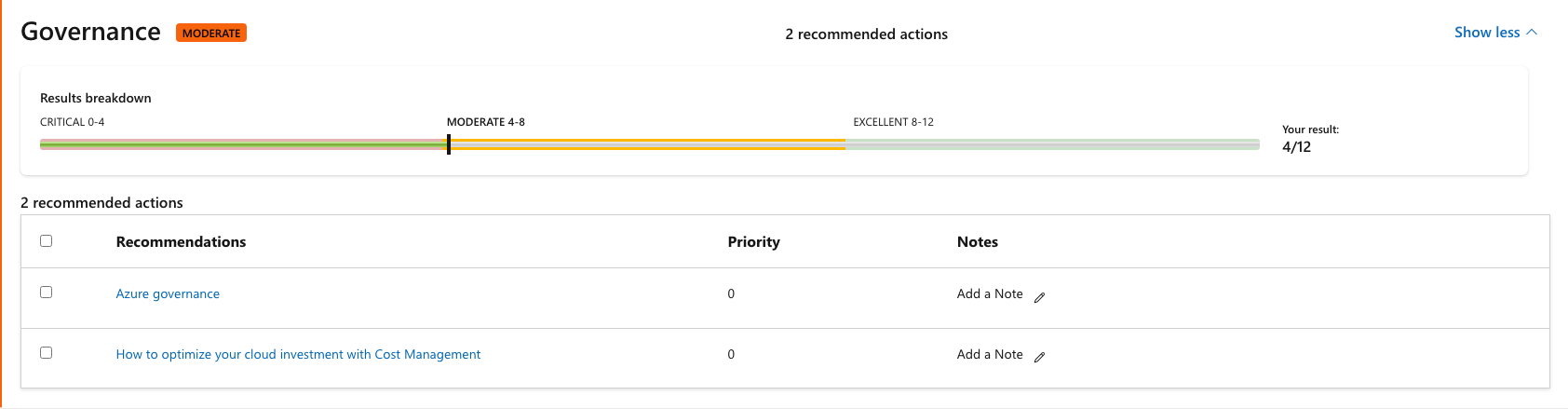The height and width of the screenshot is (409, 1568).
Task: Click the grey EXCELLENT 8-12 bar segment
Action: click(x=1052, y=144)
